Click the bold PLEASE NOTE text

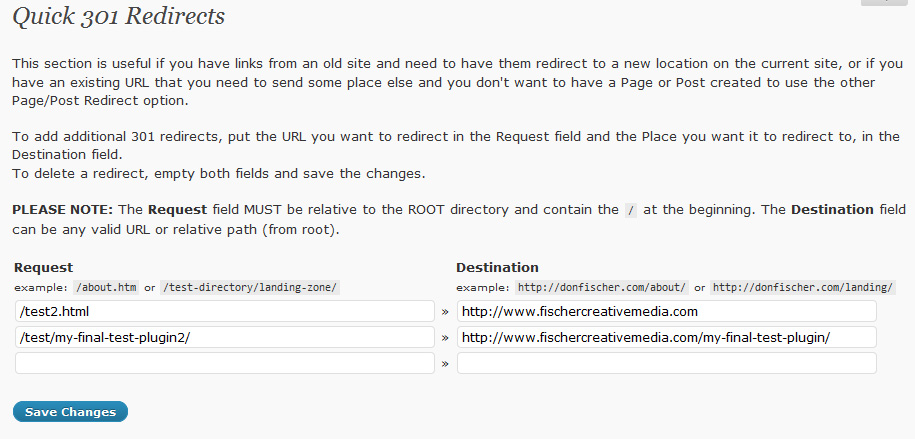tap(62, 210)
